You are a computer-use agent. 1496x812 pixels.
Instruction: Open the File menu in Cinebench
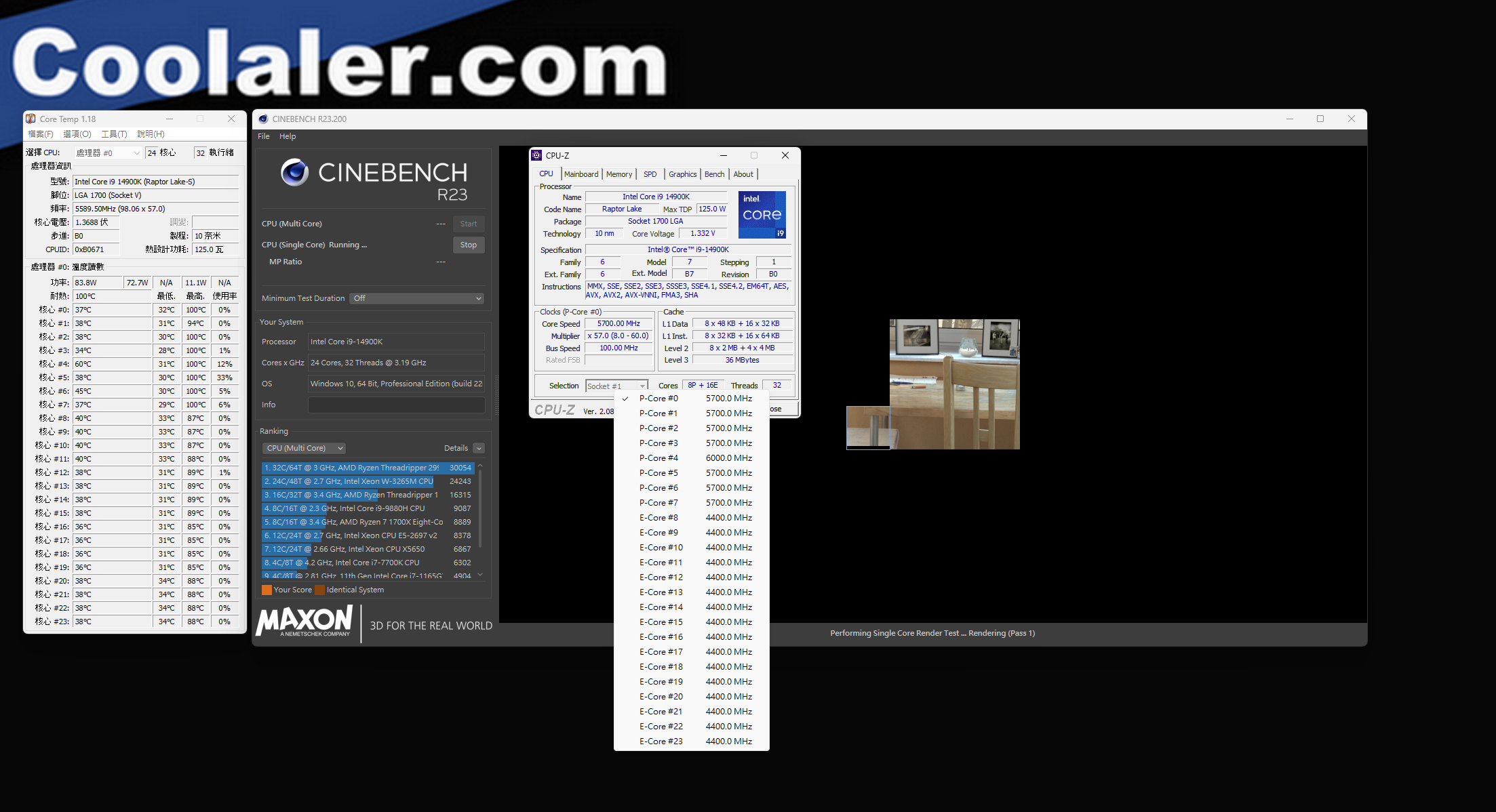click(x=264, y=136)
